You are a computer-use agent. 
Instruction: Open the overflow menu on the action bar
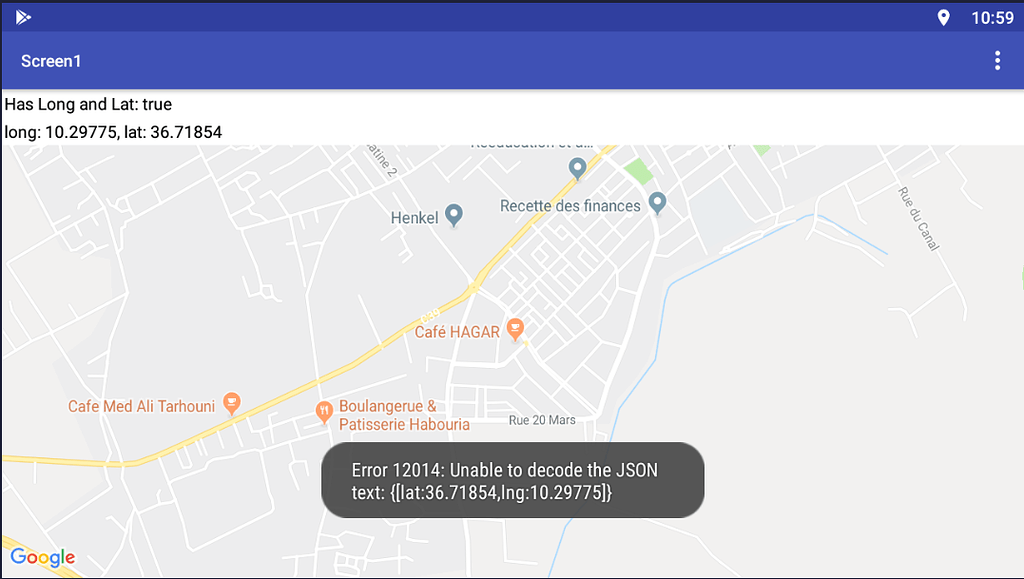tap(997, 60)
